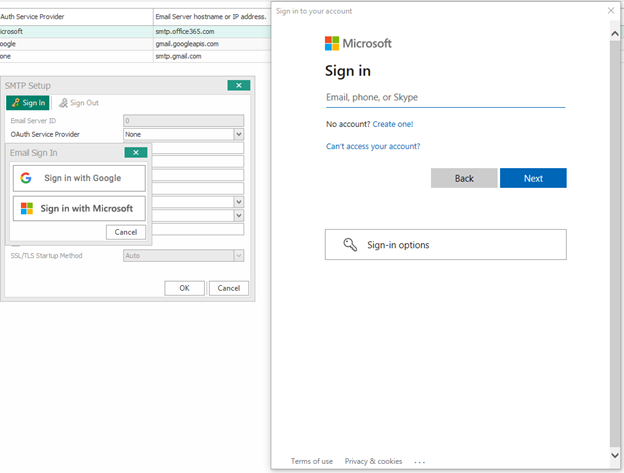Click the Email, phone, or Skype field
The width and height of the screenshot is (624, 473).
pos(445,98)
